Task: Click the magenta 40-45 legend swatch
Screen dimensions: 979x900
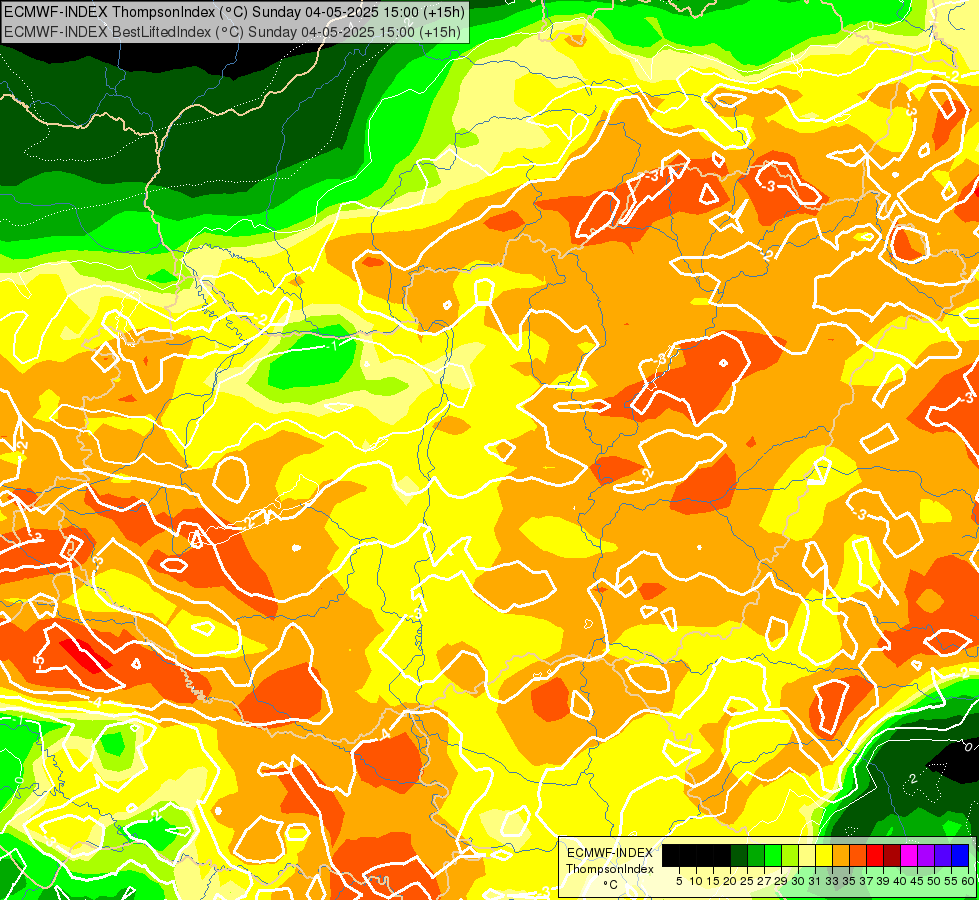Action: (x=909, y=855)
